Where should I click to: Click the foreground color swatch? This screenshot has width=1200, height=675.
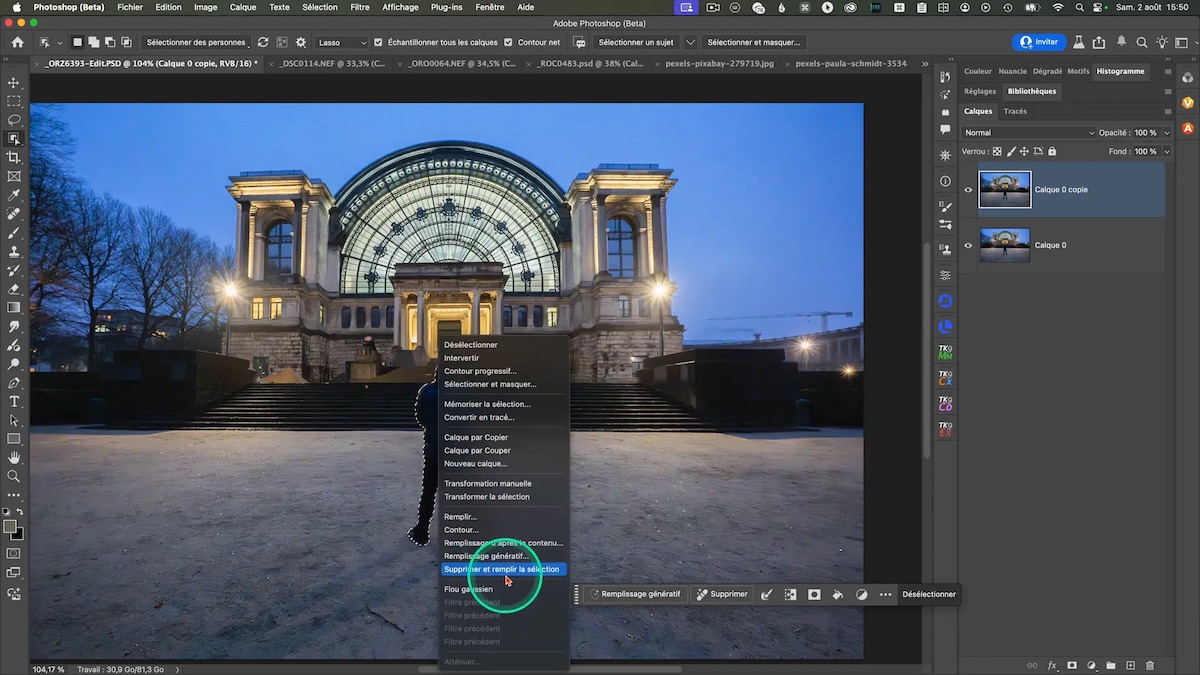pos(10,527)
